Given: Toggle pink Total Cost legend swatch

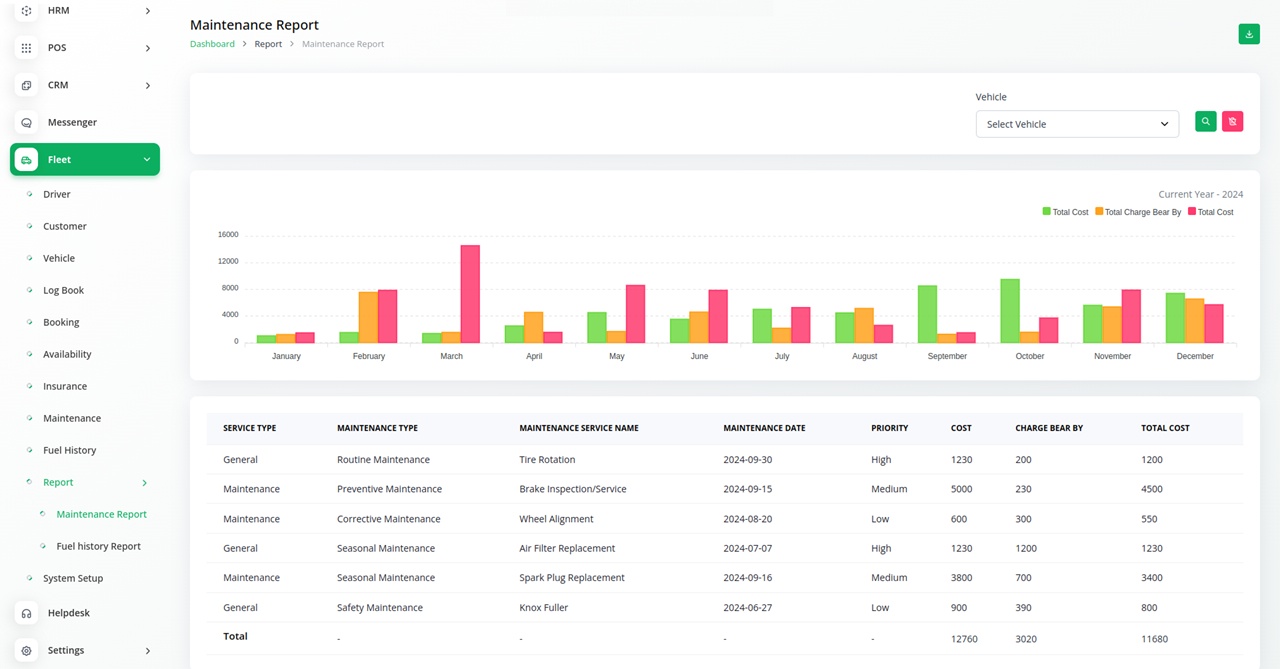Looking at the screenshot, I should 1192,212.
